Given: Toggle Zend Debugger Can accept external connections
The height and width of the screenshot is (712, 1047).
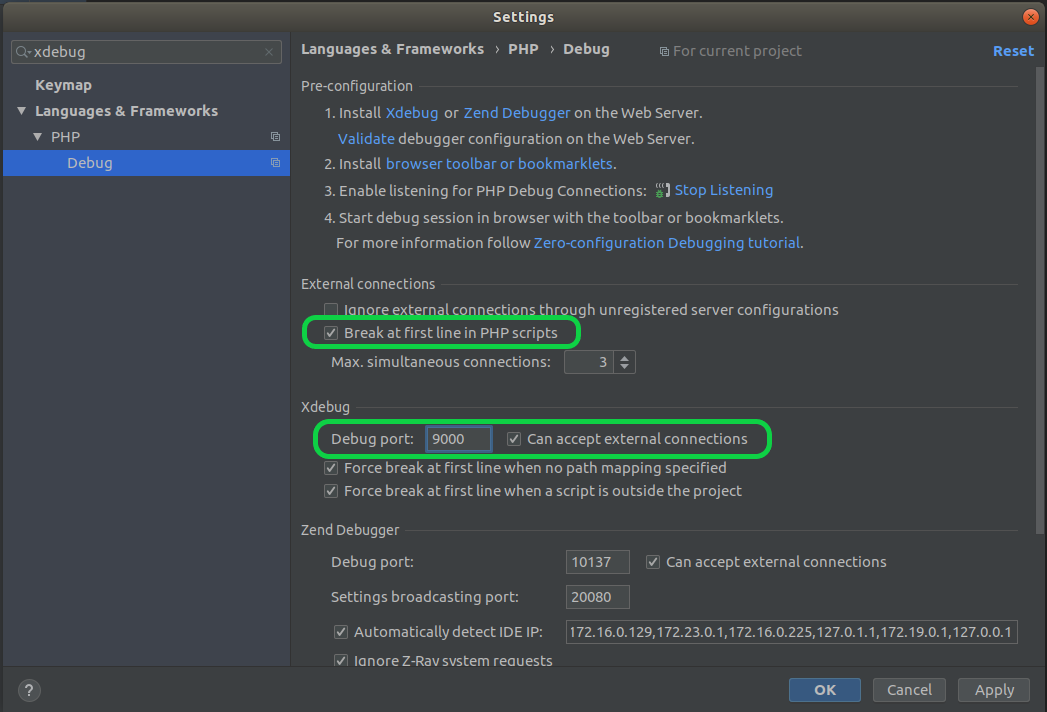Looking at the screenshot, I should click(652, 562).
